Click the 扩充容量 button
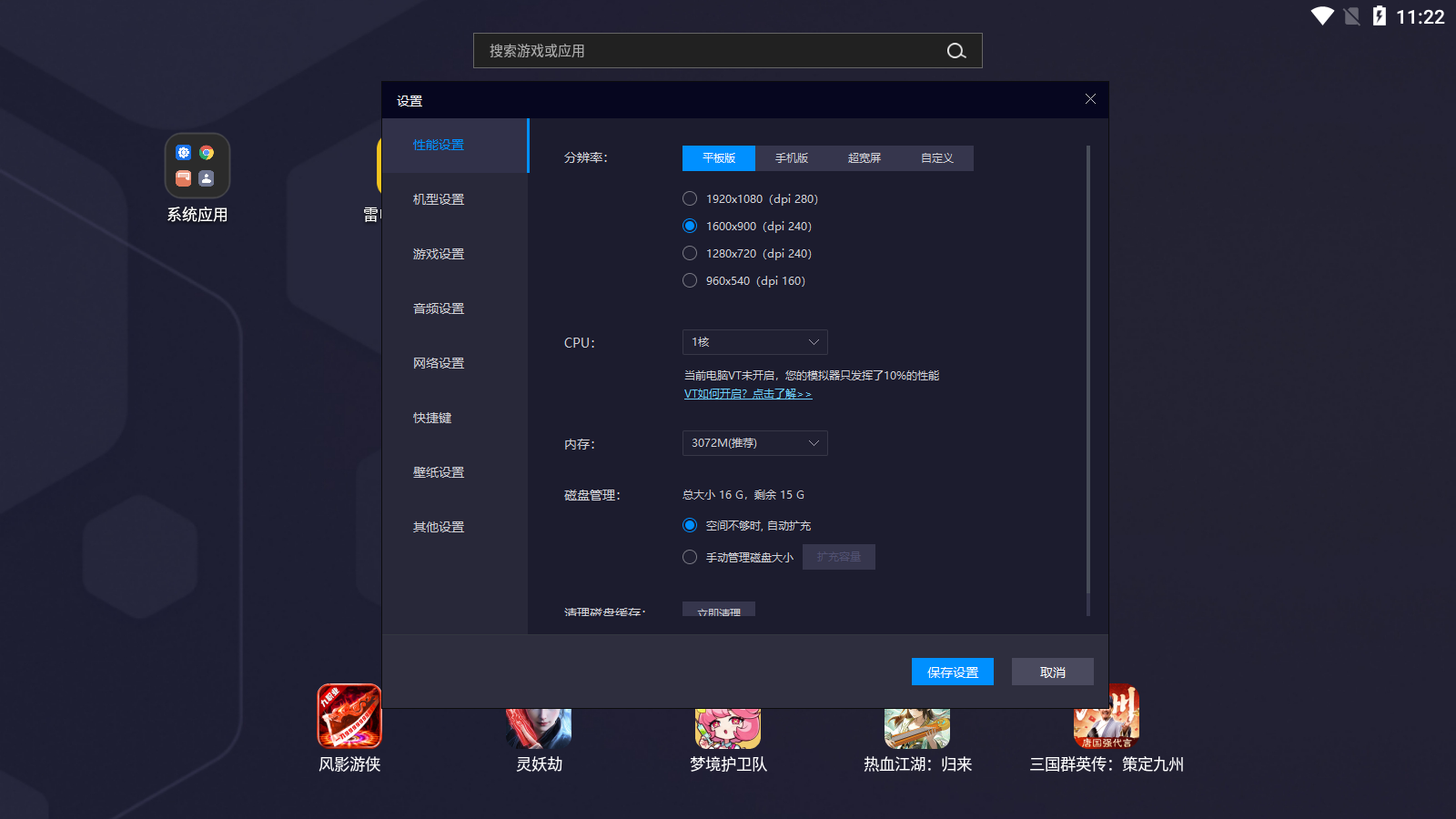 839,557
